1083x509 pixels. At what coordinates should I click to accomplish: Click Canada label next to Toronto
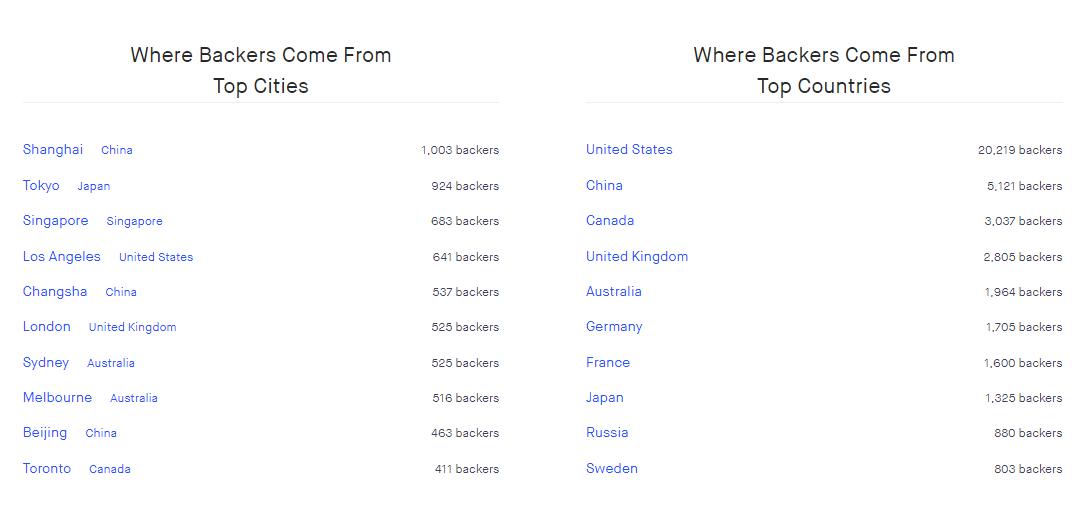110,469
